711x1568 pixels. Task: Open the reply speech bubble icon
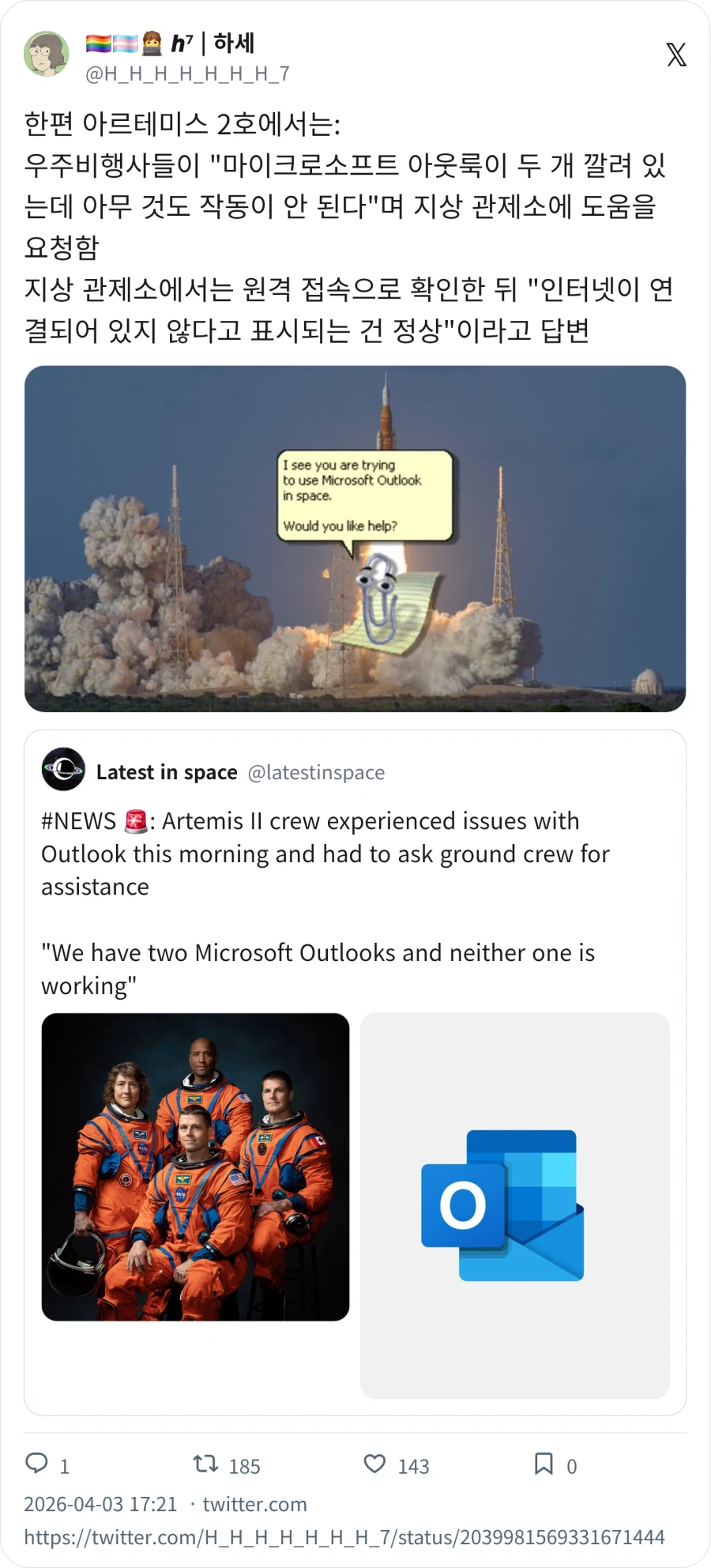point(37,1464)
